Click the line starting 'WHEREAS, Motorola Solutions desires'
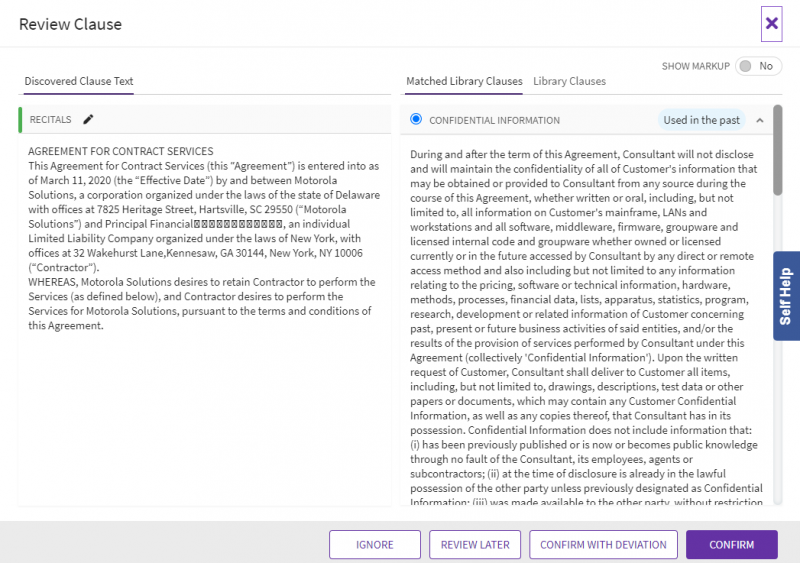This screenshot has width=800, height=563. click(x=202, y=282)
